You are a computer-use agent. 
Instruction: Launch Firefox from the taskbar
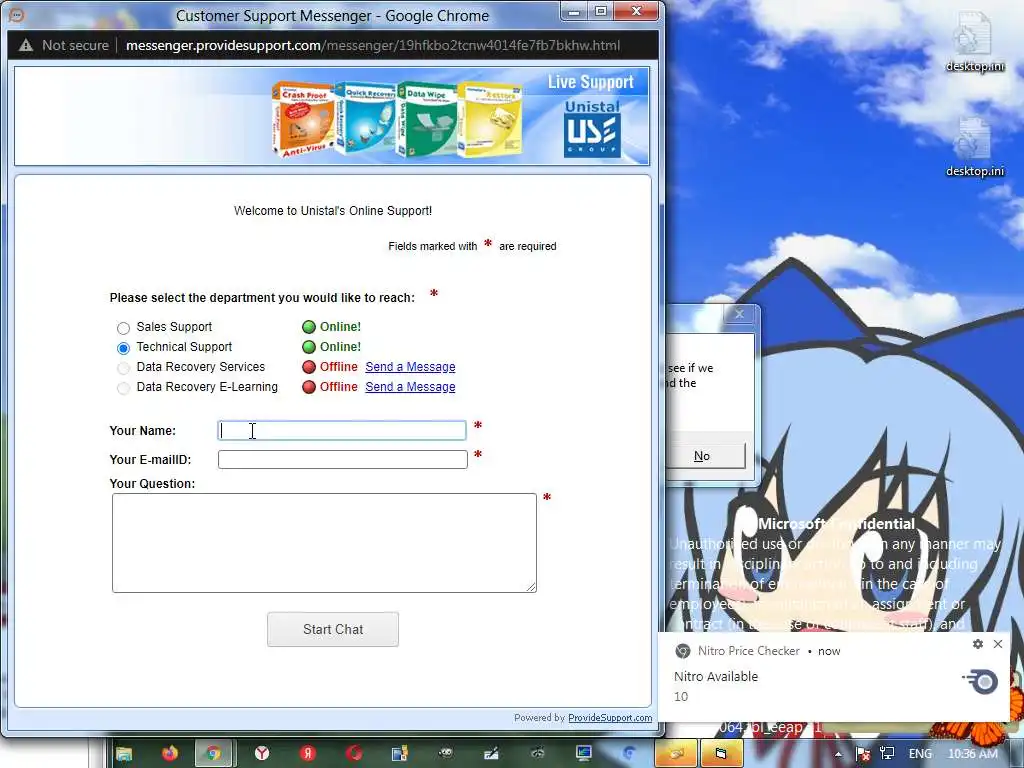click(170, 754)
